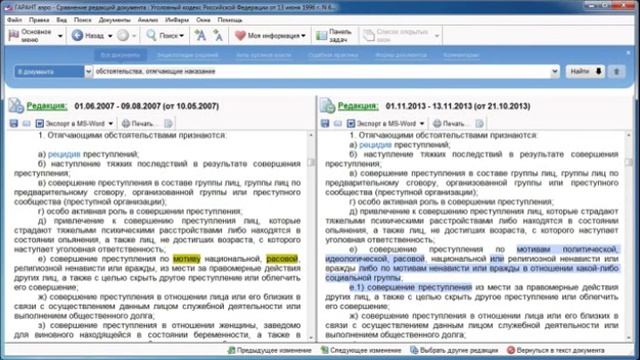Open print preview icon in 2013 pane
The width and height of the screenshot is (640, 360).
[x=479, y=123]
